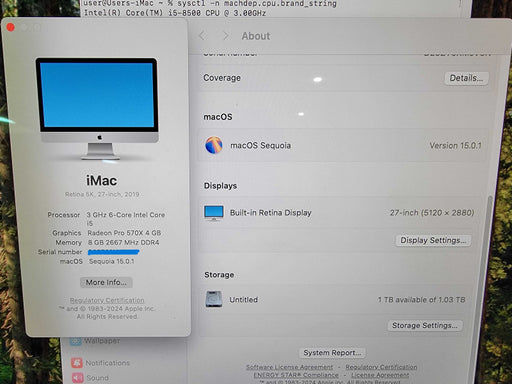Close the About This Mac window
Image resolution: width=512 pixels, height=384 pixels.
tap(10, 27)
